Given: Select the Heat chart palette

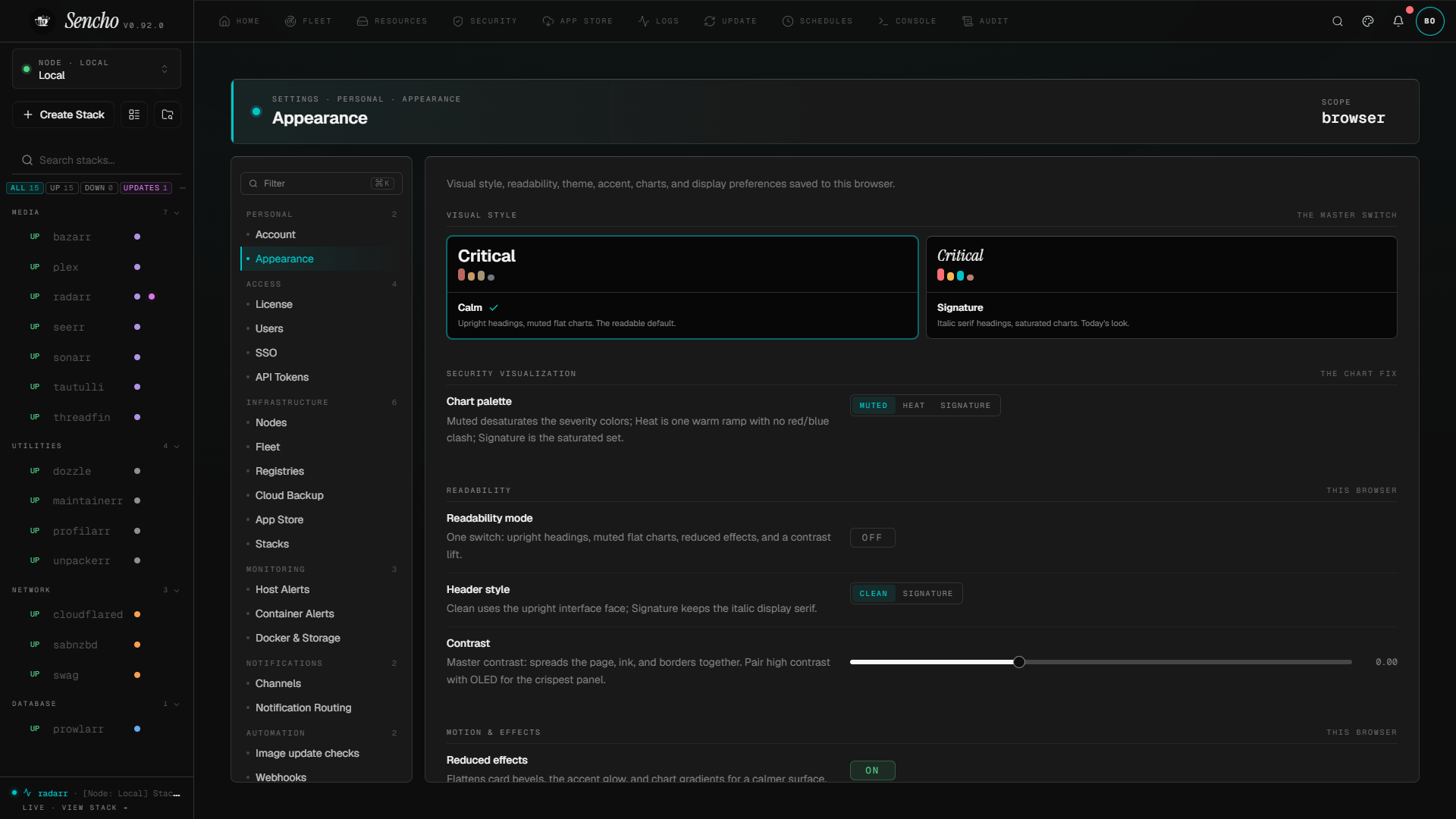Looking at the screenshot, I should (914, 406).
